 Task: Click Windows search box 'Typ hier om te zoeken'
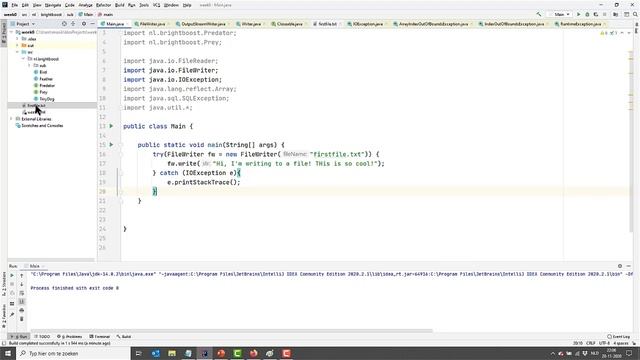click(x=73, y=353)
